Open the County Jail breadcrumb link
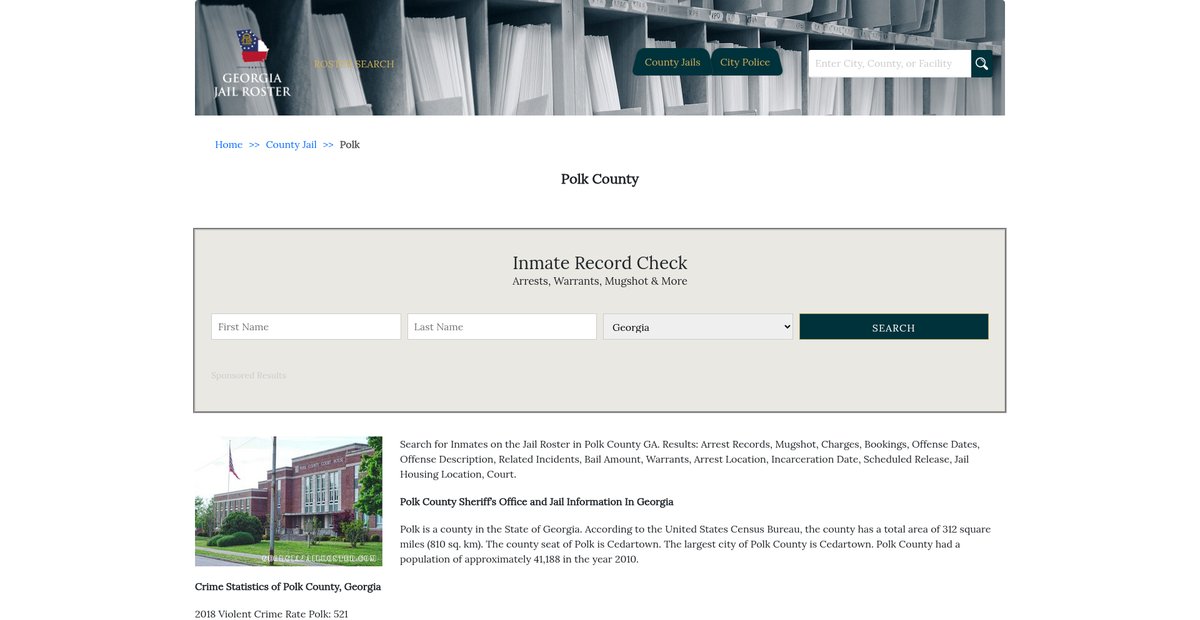Image resolution: width=1200 pixels, height=620 pixels. pyautogui.click(x=291, y=145)
